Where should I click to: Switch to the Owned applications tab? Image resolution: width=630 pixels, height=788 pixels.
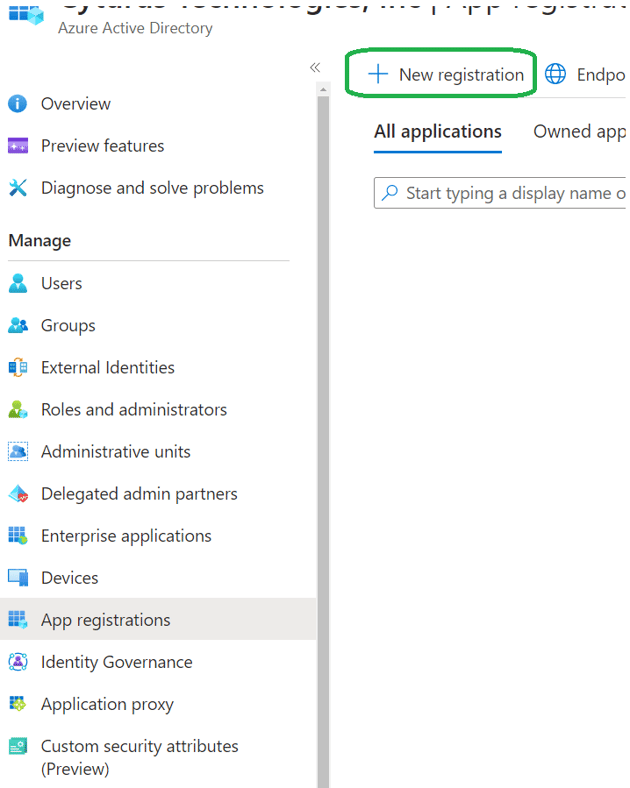point(579,132)
